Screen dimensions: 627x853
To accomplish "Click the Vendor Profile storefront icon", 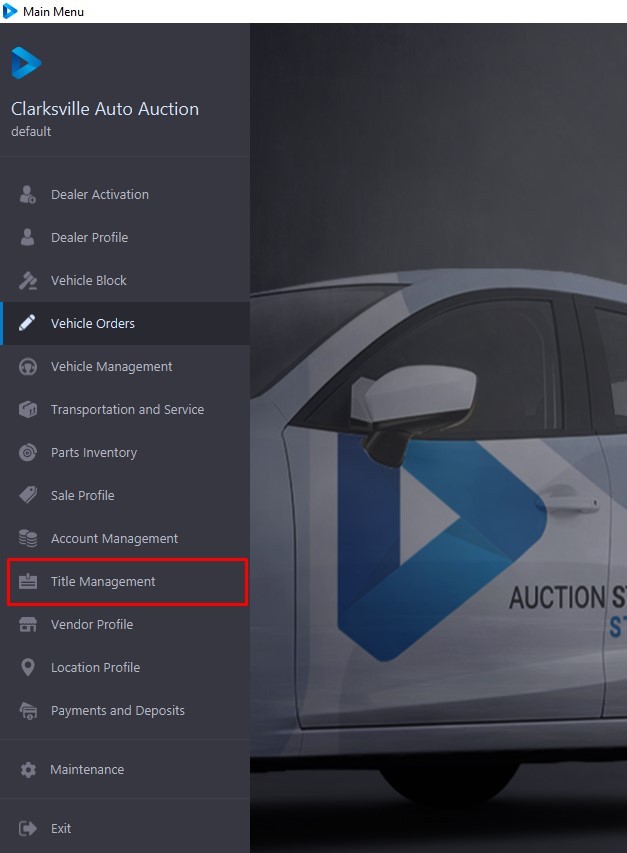I will click(28, 625).
